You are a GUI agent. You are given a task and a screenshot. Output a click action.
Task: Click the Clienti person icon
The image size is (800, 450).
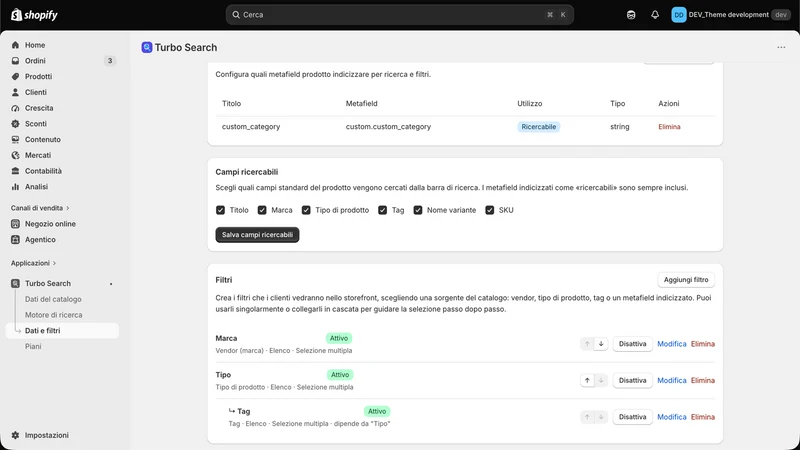(x=15, y=92)
